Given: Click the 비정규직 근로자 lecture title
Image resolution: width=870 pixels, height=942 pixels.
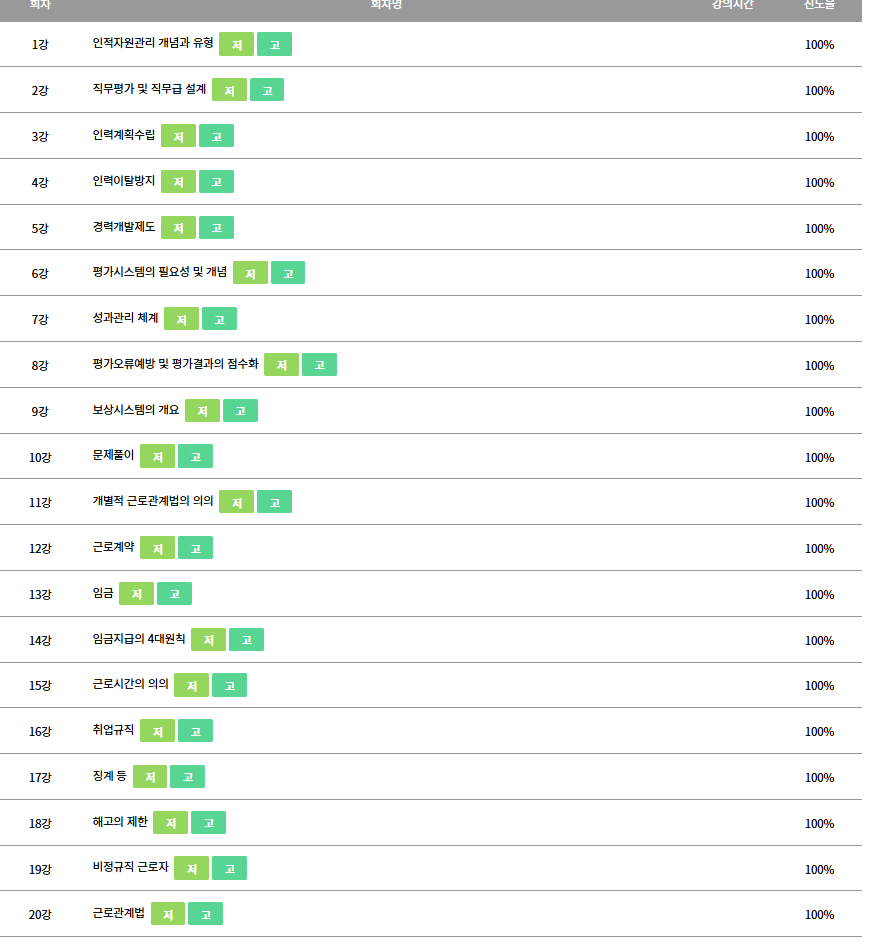Looking at the screenshot, I should tap(130, 867).
